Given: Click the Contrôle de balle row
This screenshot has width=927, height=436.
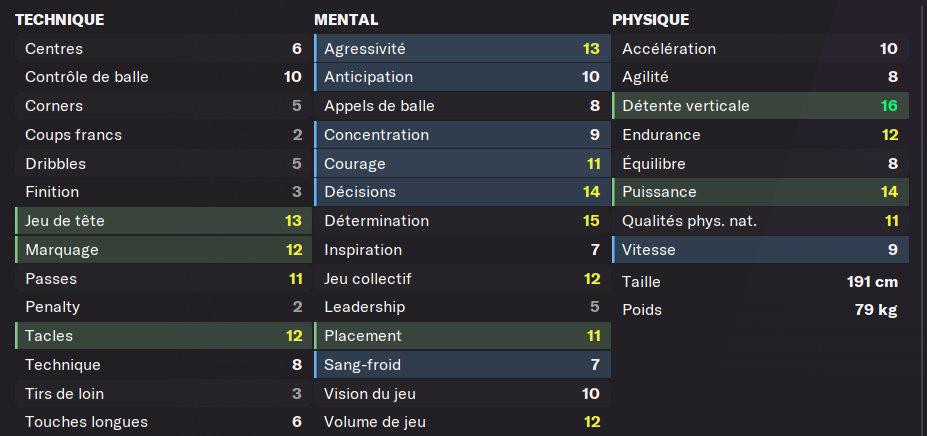Looking at the screenshot, I should pos(163,77).
